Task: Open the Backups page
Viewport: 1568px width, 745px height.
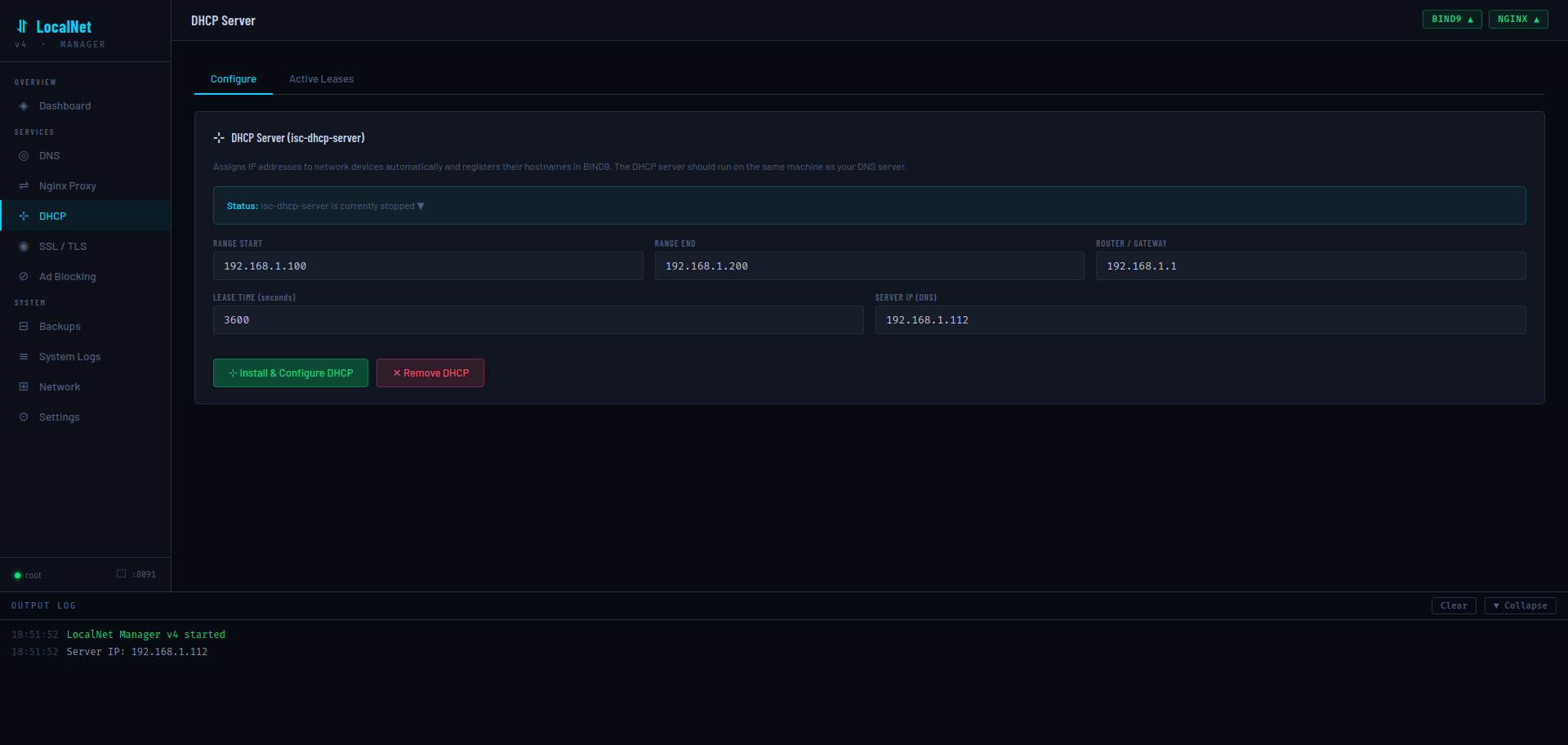Action: coord(85,327)
